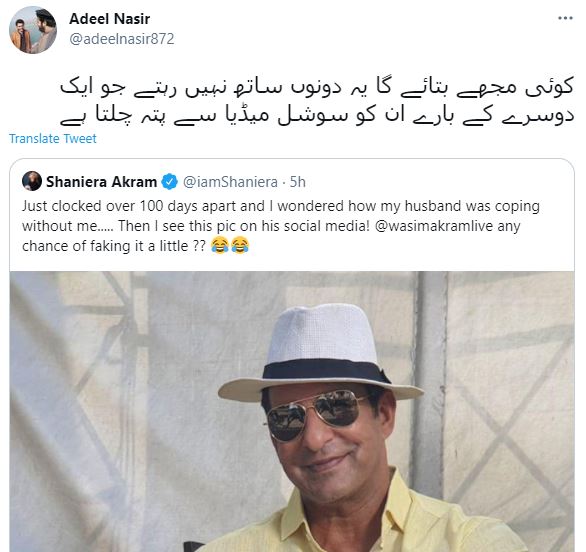Click the white hat in the photo
The width and height of the screenshot is (586, 552).
321,351
